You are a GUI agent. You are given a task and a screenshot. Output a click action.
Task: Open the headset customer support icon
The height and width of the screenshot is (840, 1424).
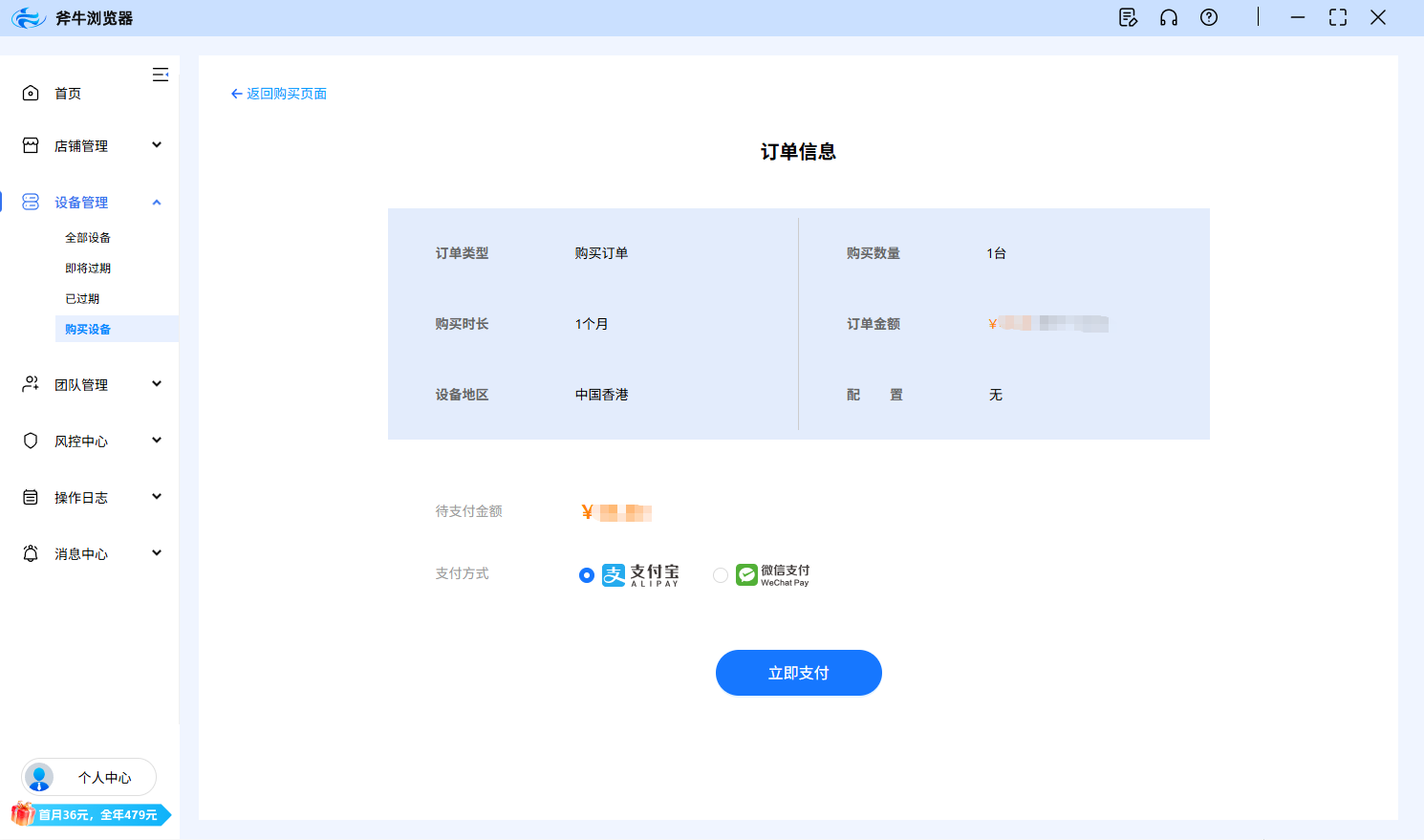[x=1168, y=17]
